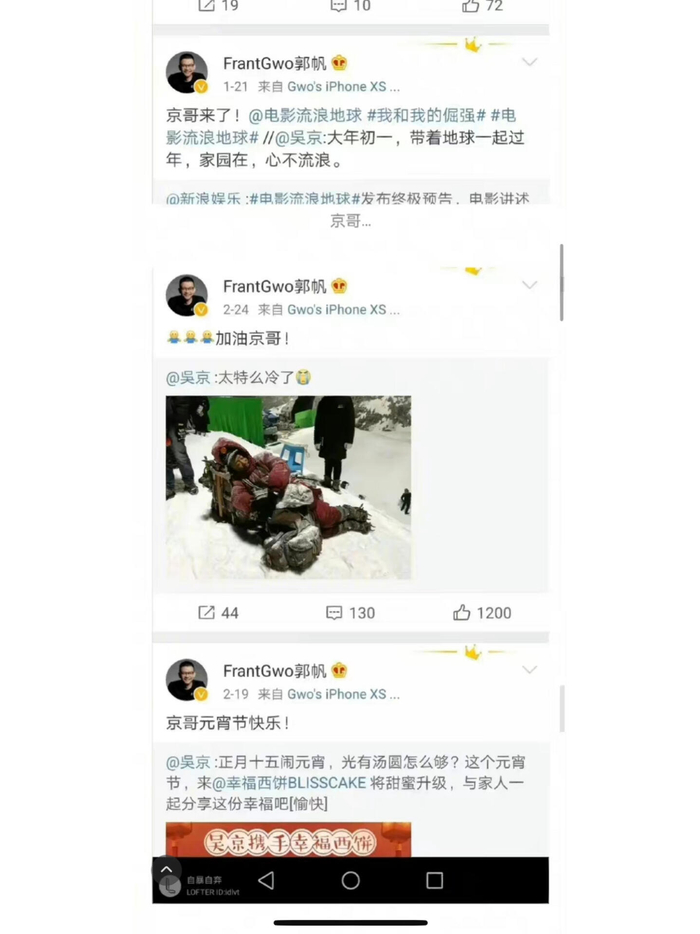
Task: Open the @幸福西饼BLISSCAKE mention link
Action: (288, 783)
